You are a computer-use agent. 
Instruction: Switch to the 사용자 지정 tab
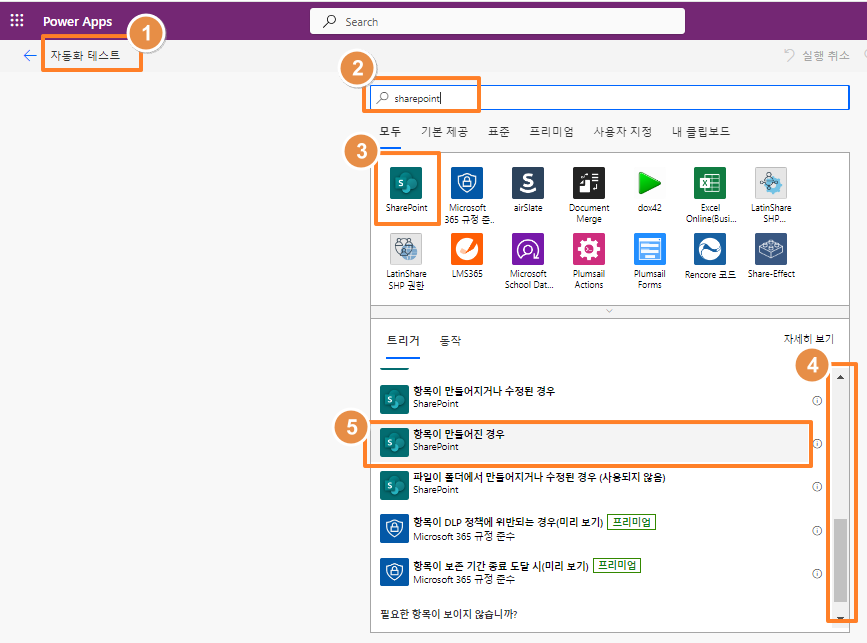point(623,132)
